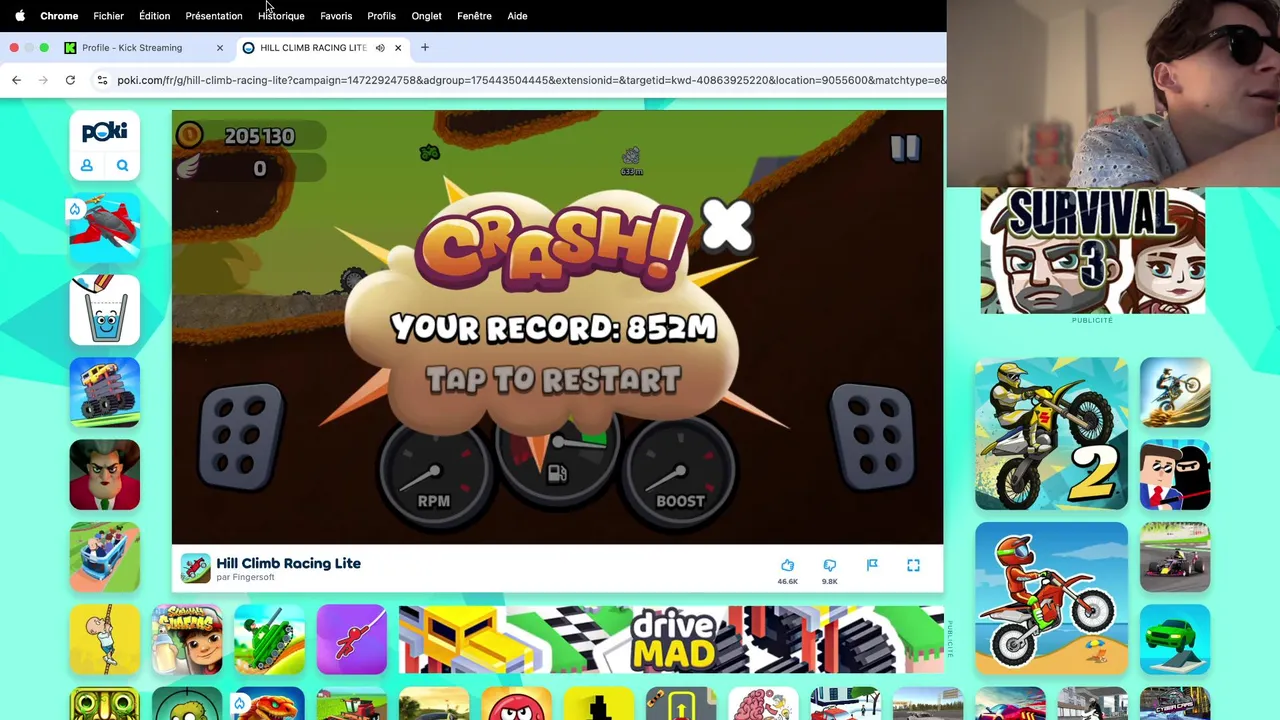Click the Hill Climb Racing Lite title
This screenshot has height=720, width=1280.
(288, 563)
